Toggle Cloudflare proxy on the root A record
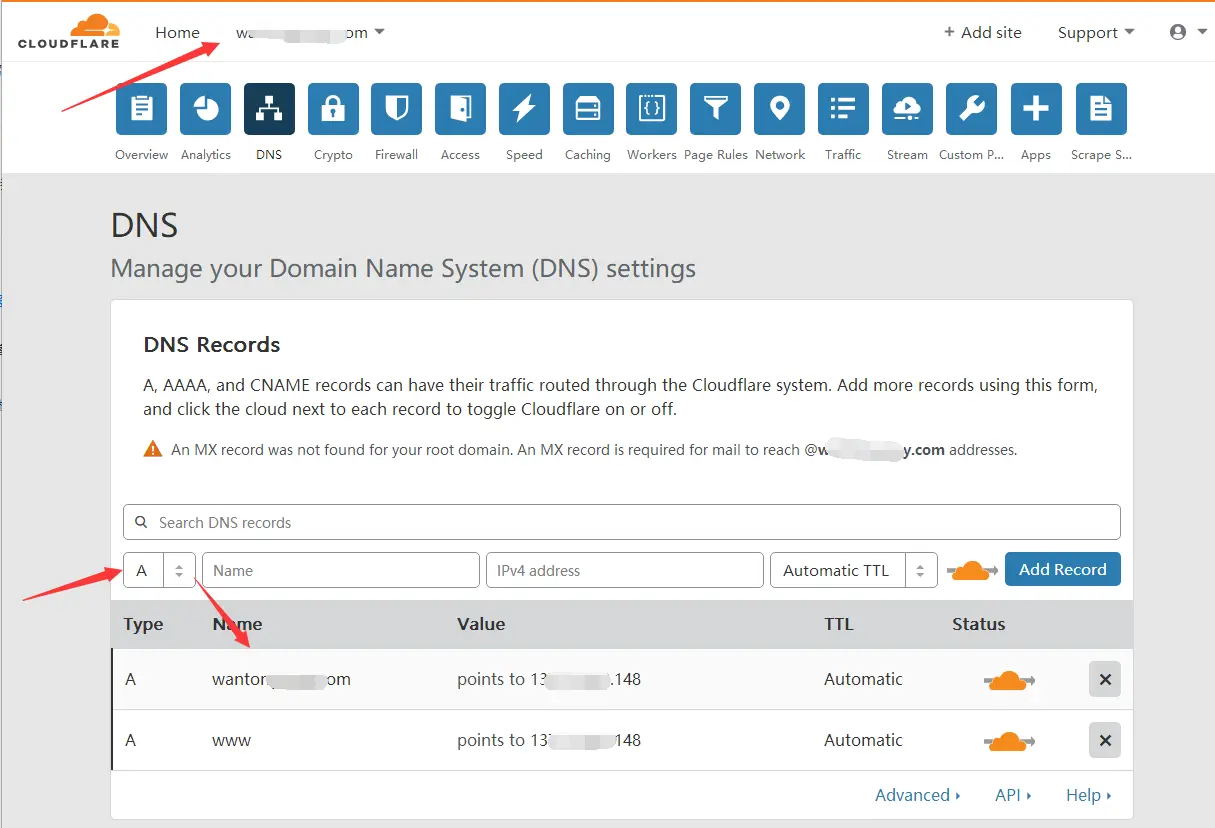The height and width of the screenshot is (828, 1215). tap(1009, 679)
